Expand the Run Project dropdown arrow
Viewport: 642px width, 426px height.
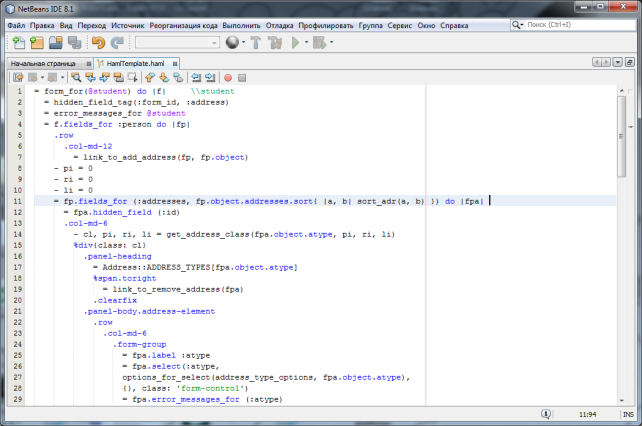point(306,42)
